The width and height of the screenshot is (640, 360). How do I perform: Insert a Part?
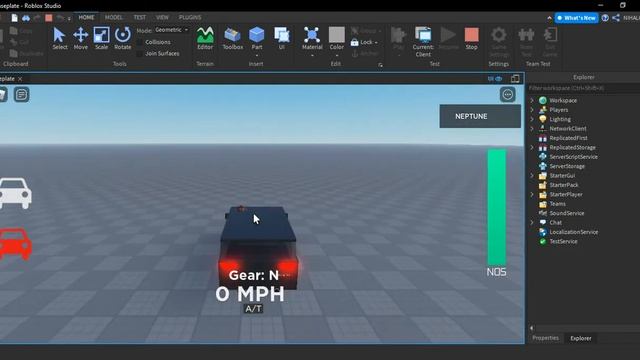257,39
